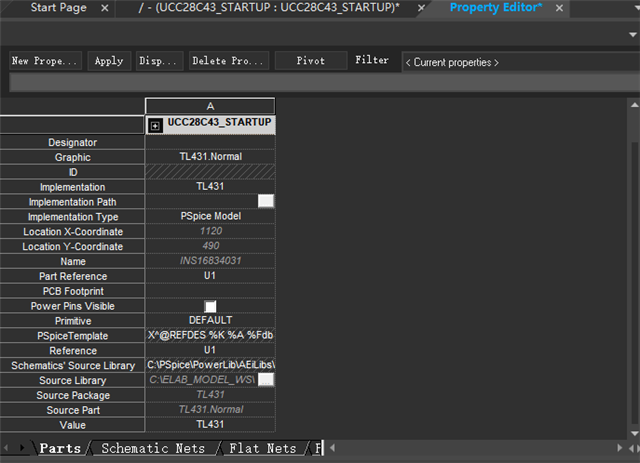This screenshot has width=640, height=463.
Task: Apply the property changes
Action: coord(109,61)
